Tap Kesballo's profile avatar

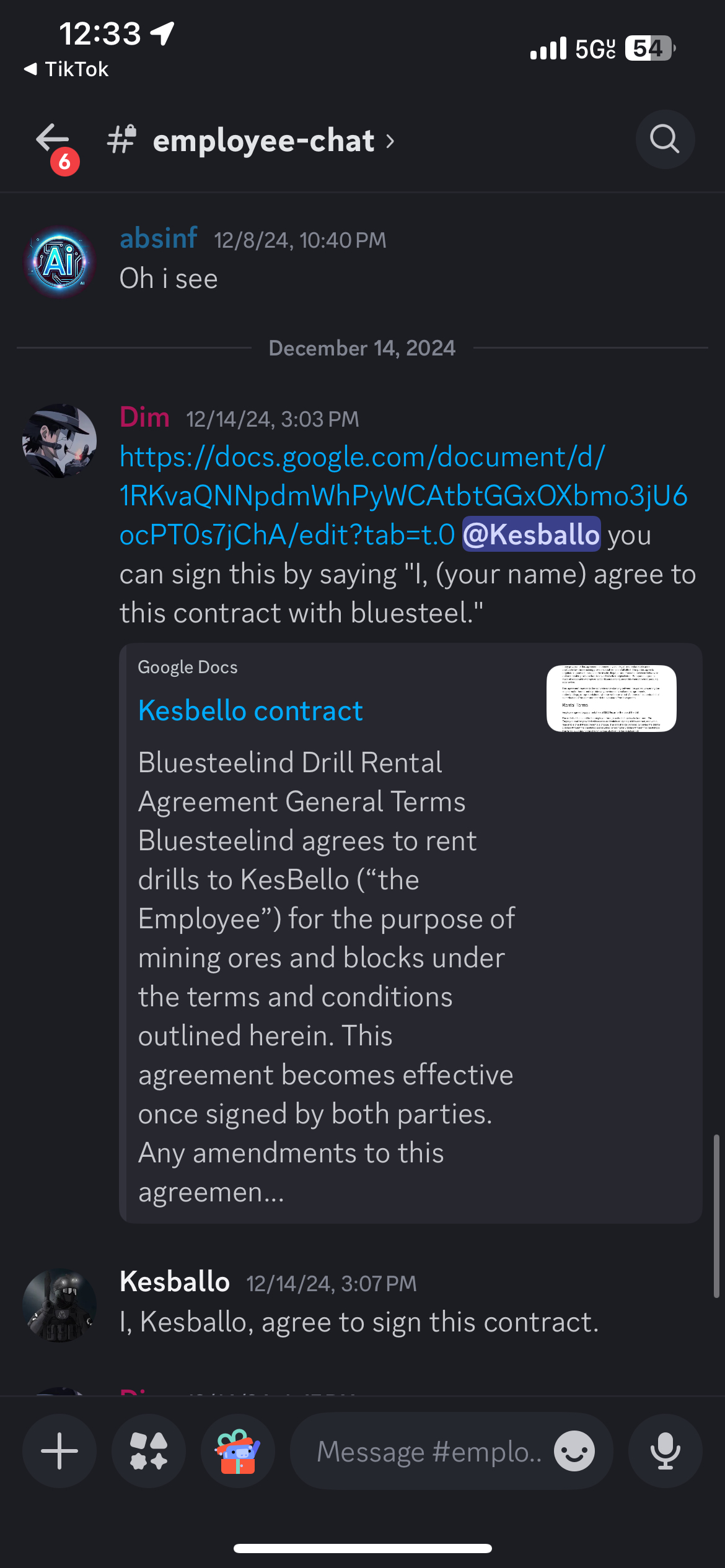(59, 1305)
